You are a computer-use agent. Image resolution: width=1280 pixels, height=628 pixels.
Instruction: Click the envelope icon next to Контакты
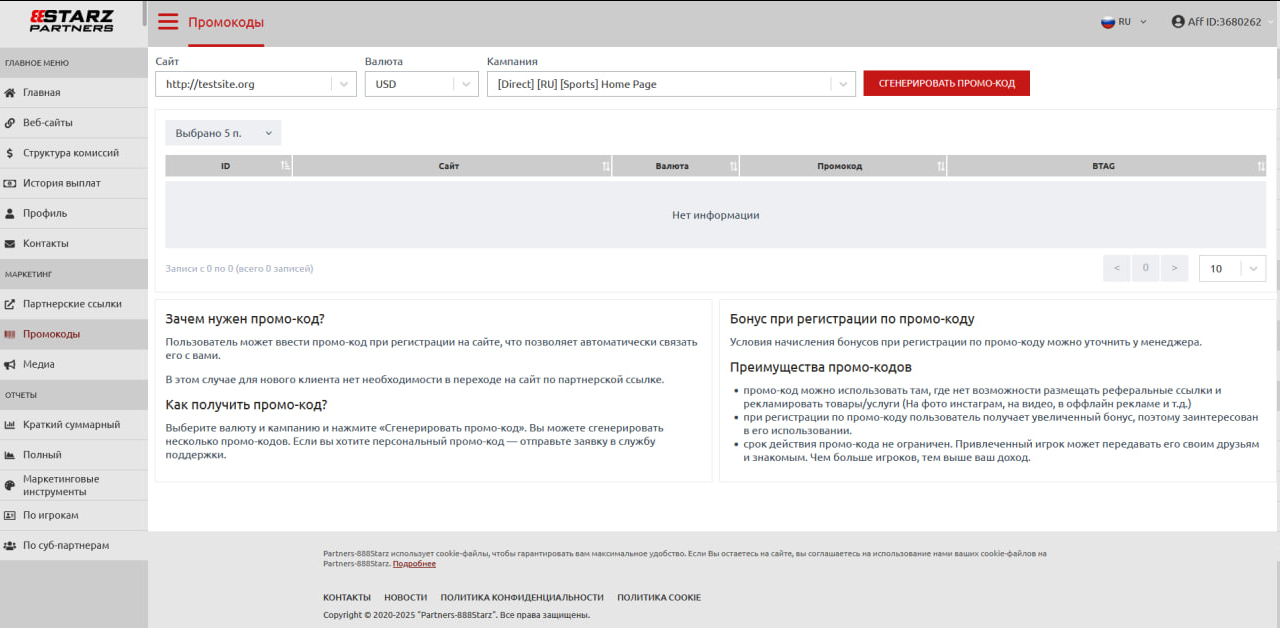(x=10, y=244)
